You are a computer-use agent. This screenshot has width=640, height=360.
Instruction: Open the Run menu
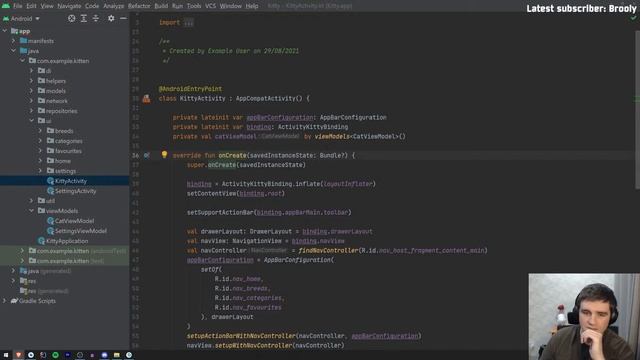tap(178, 6)
